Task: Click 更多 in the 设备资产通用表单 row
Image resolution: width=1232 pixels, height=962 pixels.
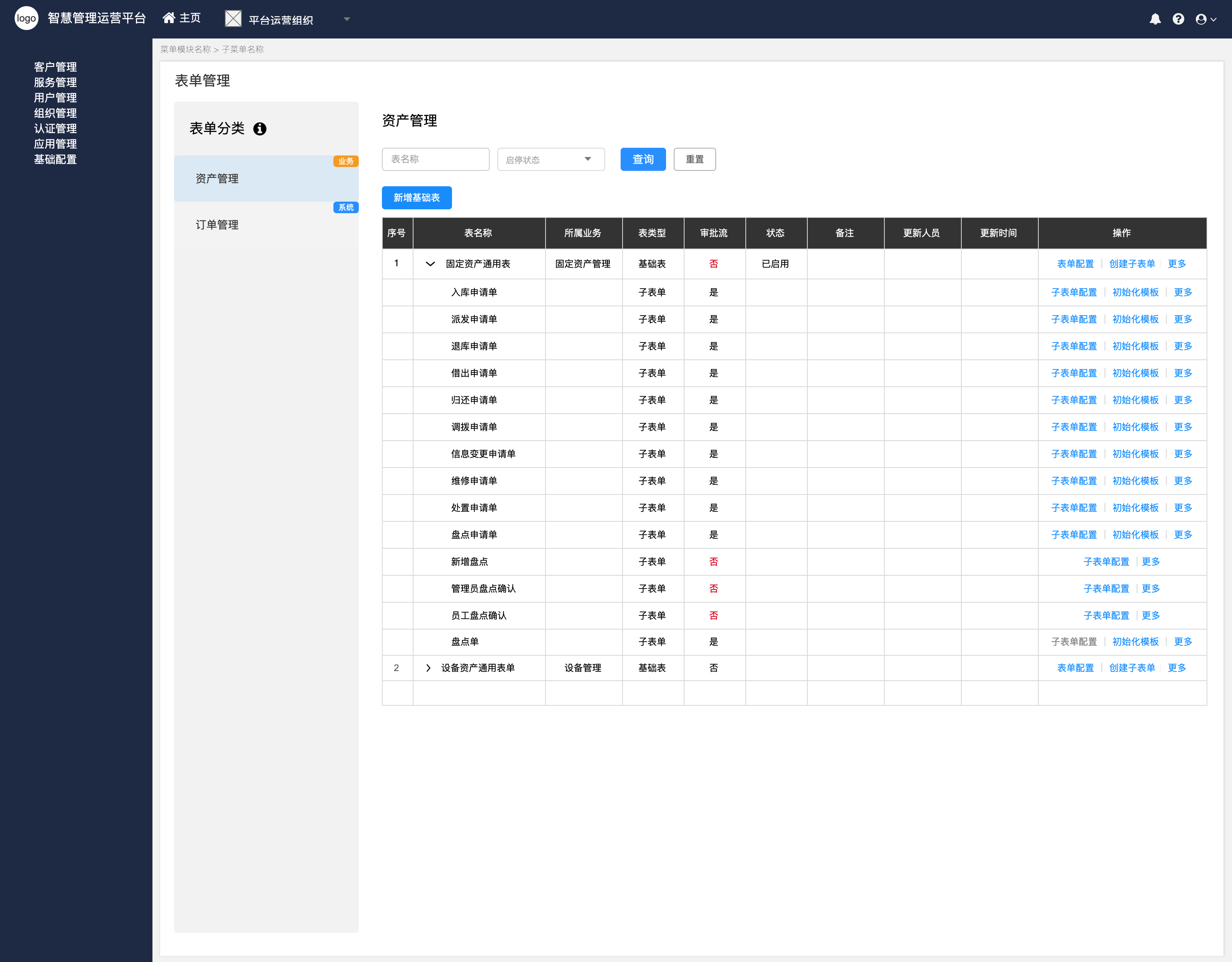Action: (x=1177, y=668)
